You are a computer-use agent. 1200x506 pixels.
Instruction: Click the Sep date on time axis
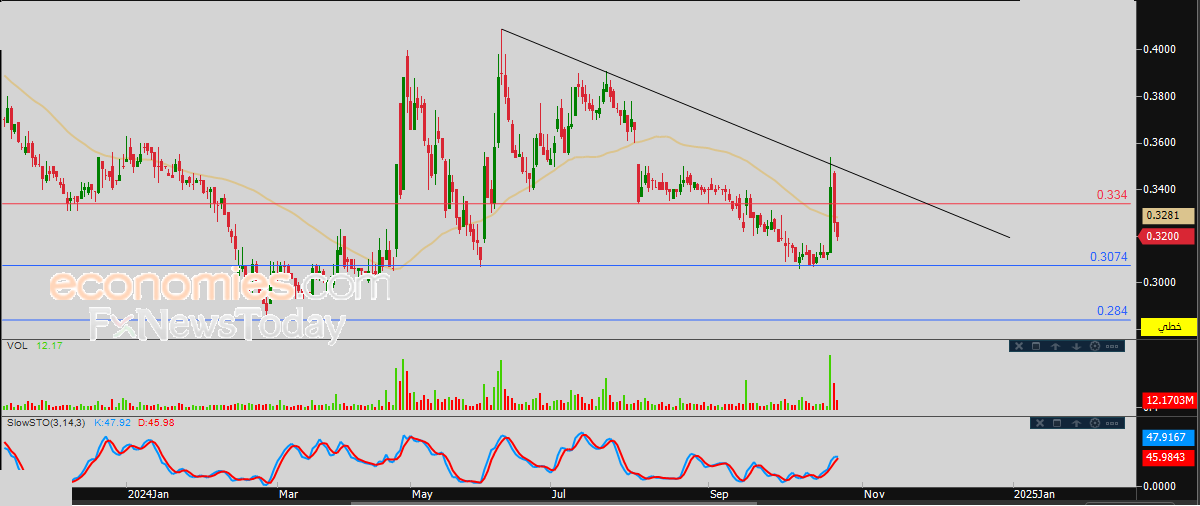[719, 494]
